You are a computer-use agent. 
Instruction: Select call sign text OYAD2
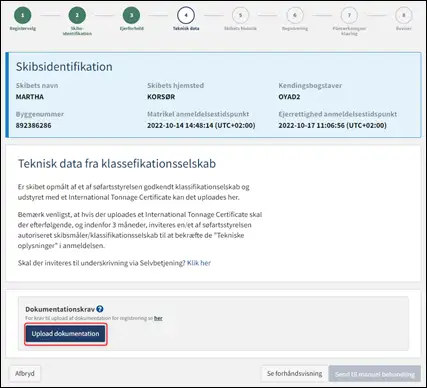[x=289, y=97]
